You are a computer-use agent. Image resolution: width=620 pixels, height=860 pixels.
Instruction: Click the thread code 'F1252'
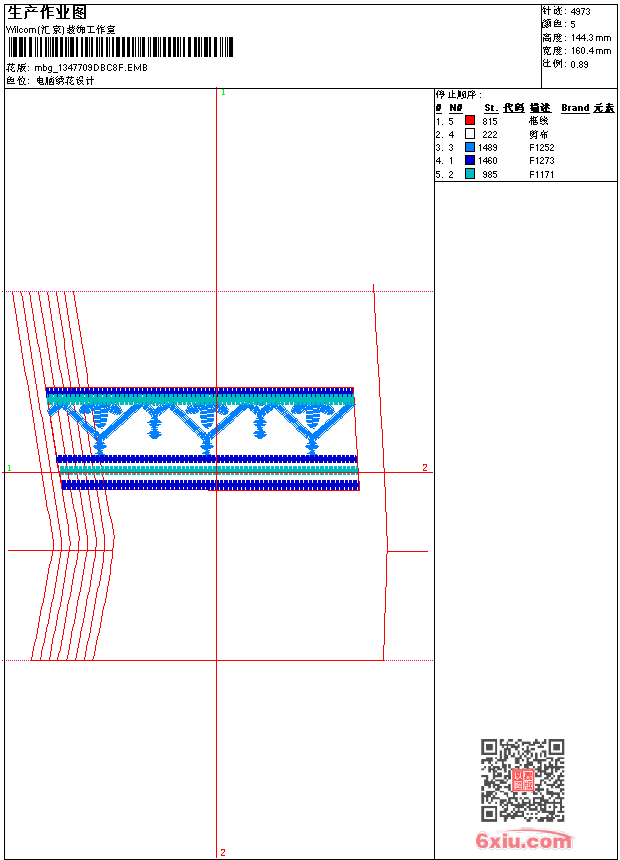[542, 148]
